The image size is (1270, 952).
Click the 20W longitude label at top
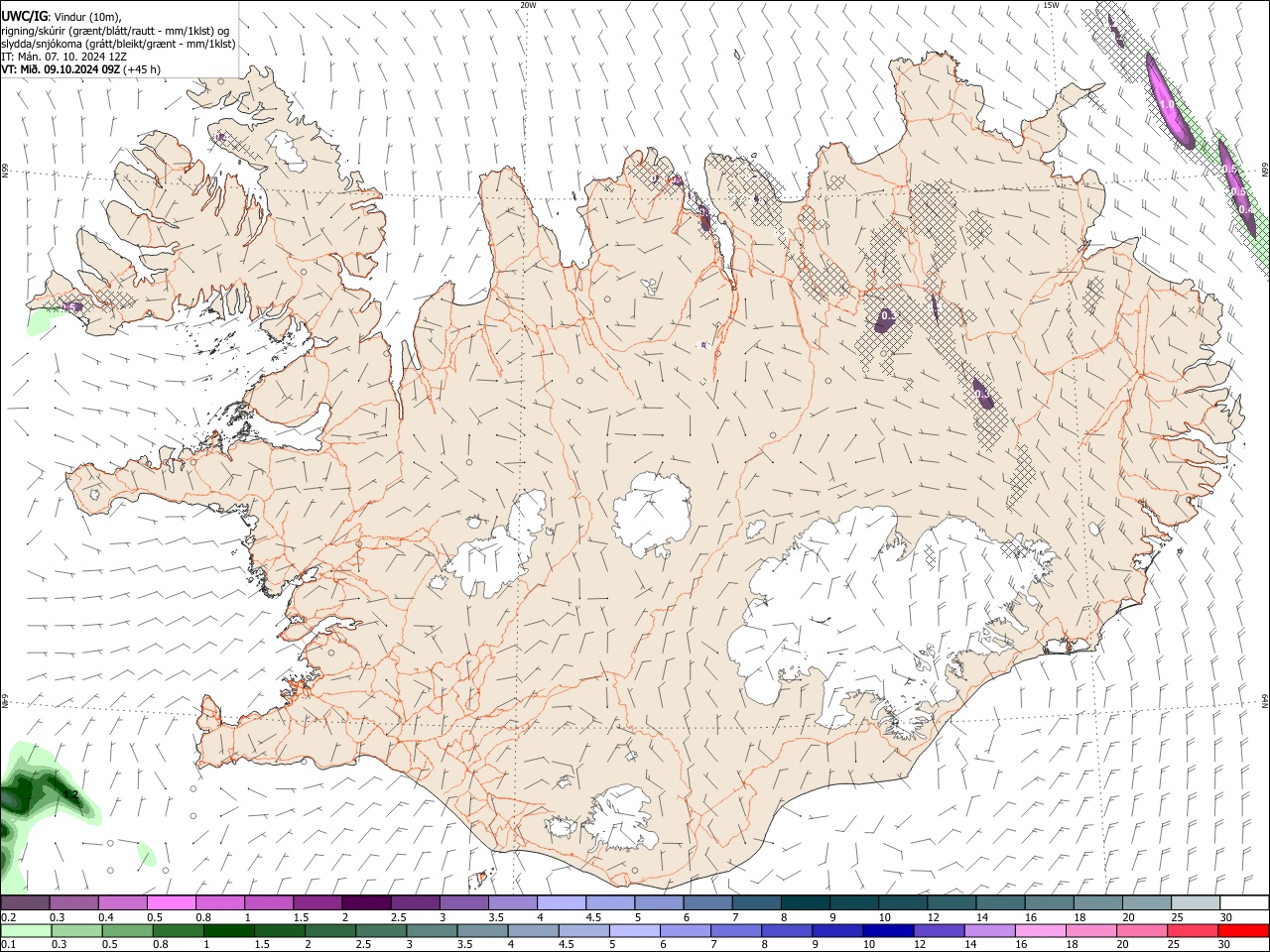coord(528,5)
